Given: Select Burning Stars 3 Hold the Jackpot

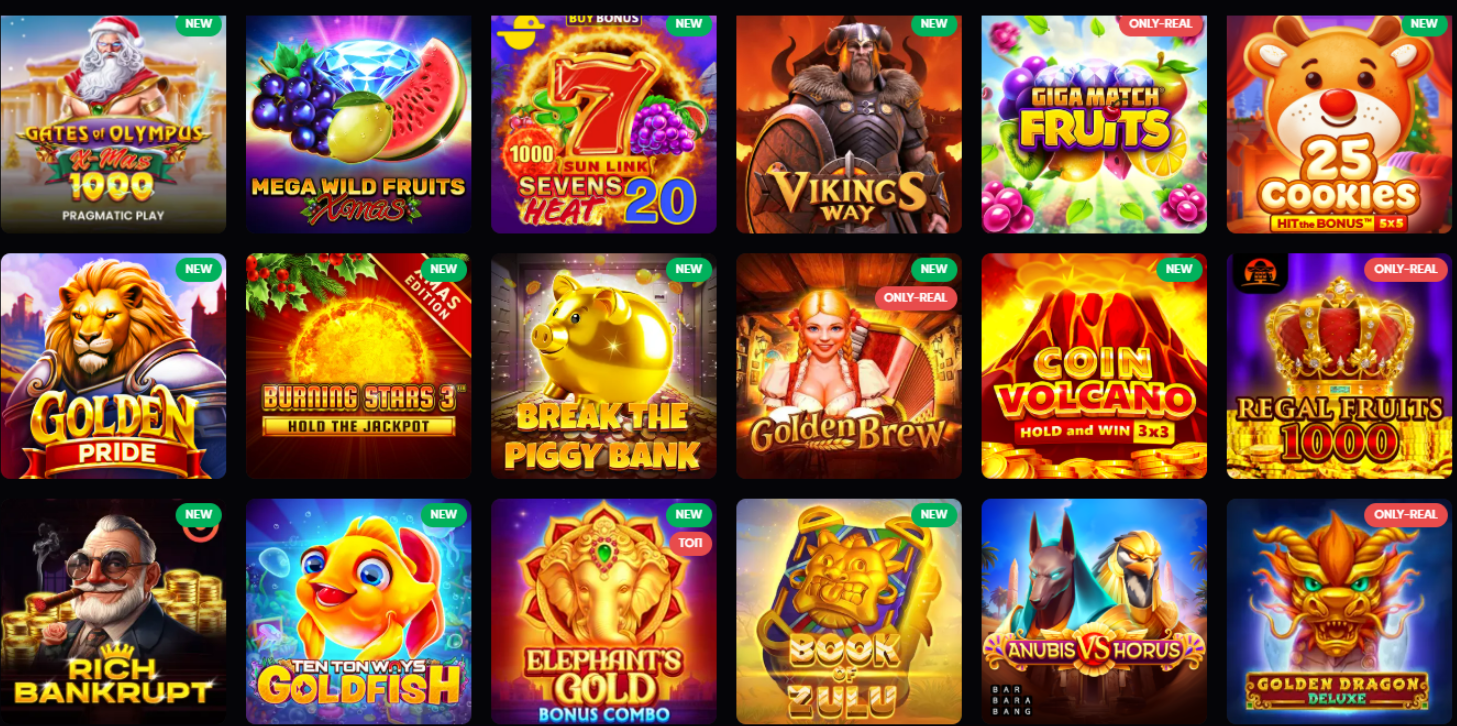Looking at the screenshot, I should click(x=358, y=366).
